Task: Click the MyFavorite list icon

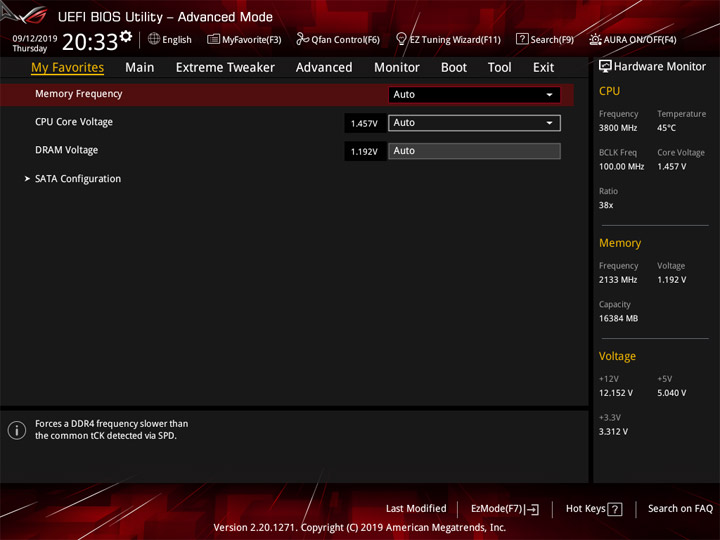Action: coord(213,39)
